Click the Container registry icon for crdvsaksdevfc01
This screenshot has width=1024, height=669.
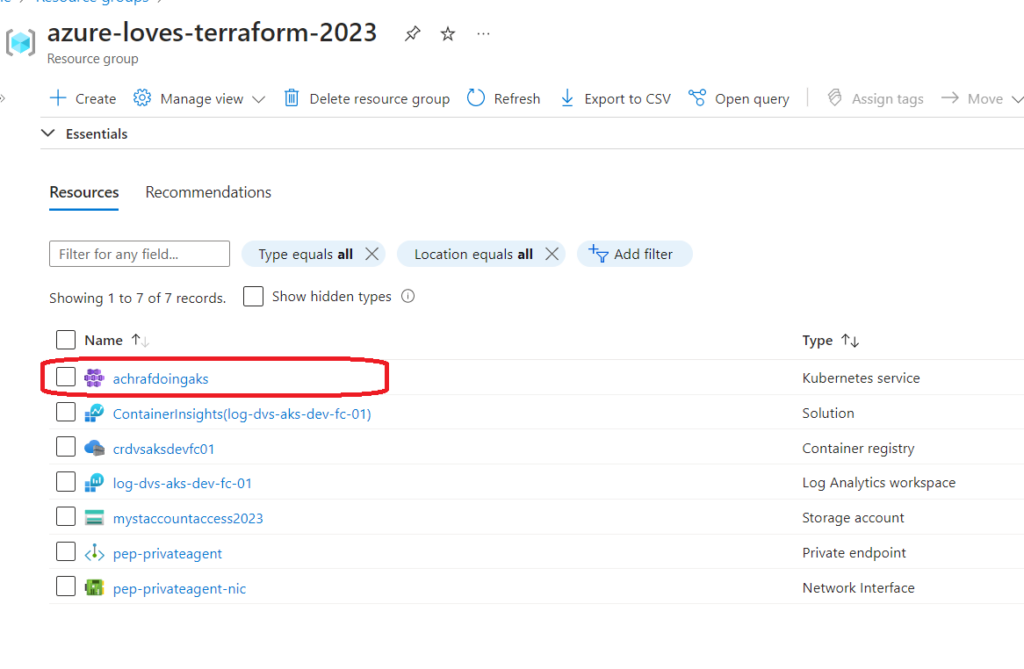[x=92, y=448]
